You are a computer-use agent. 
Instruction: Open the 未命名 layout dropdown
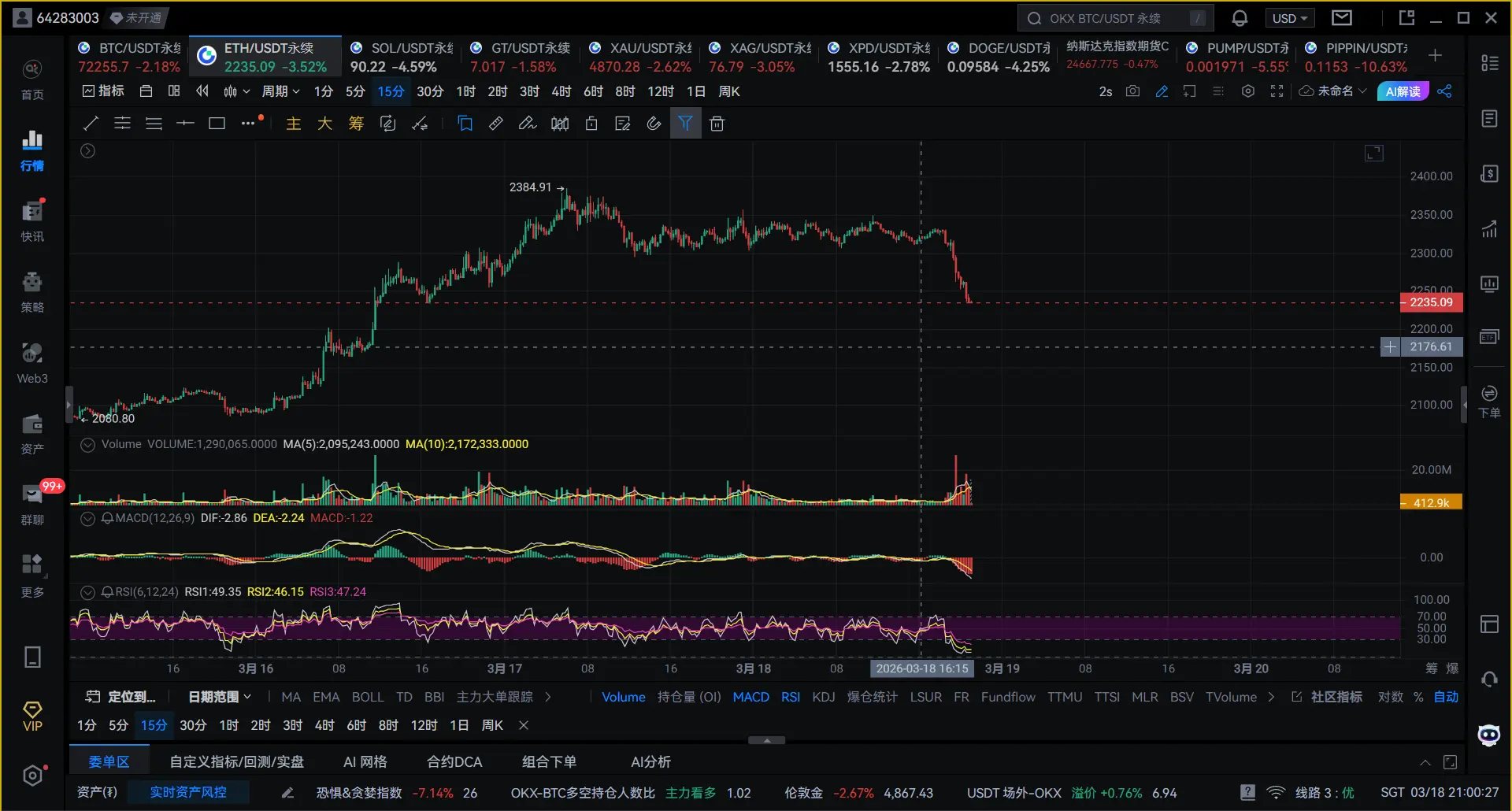pyautogui.click(x=1333, y=91)
